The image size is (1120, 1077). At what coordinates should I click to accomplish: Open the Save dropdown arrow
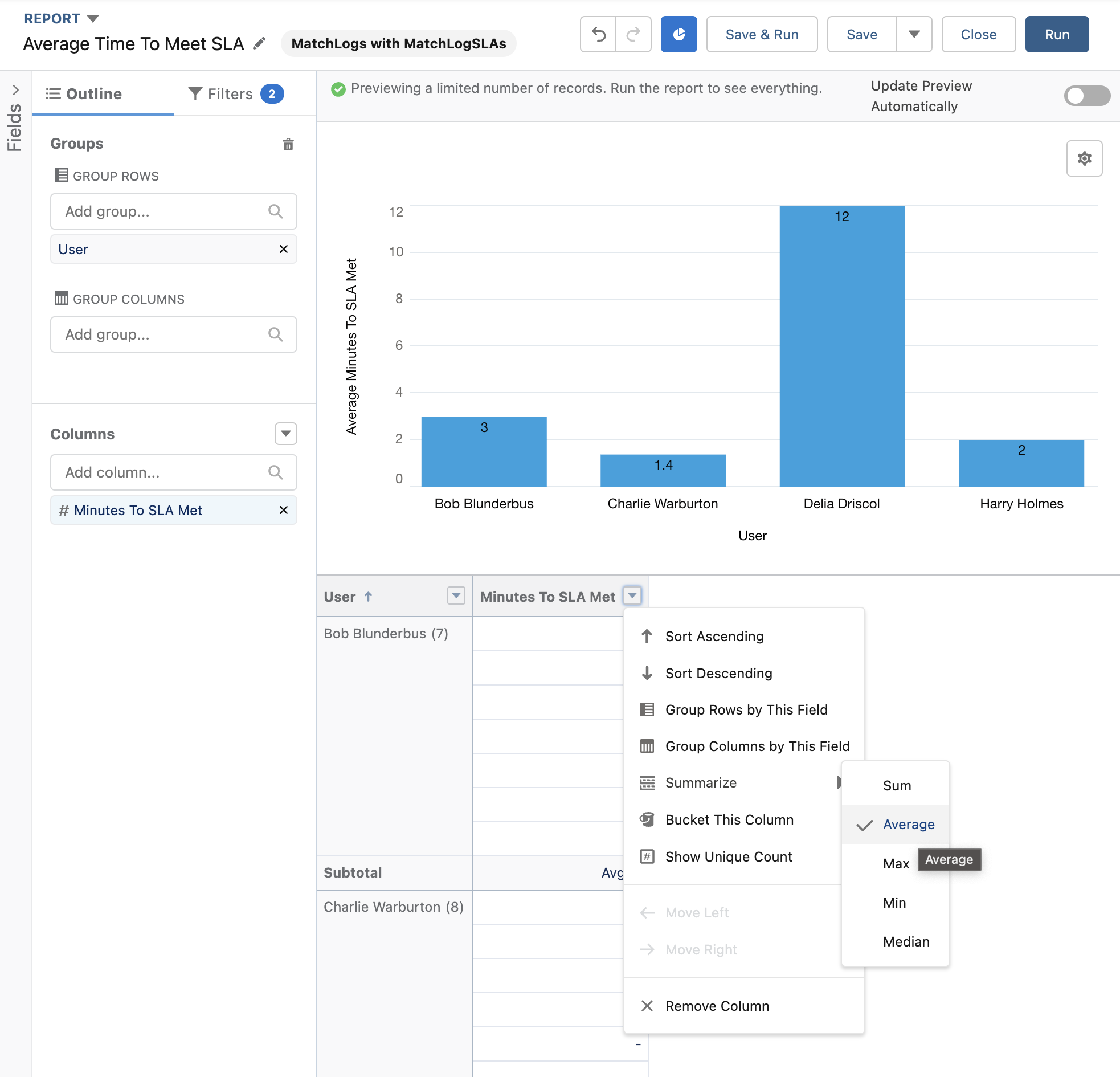click(x=914, y=34)
